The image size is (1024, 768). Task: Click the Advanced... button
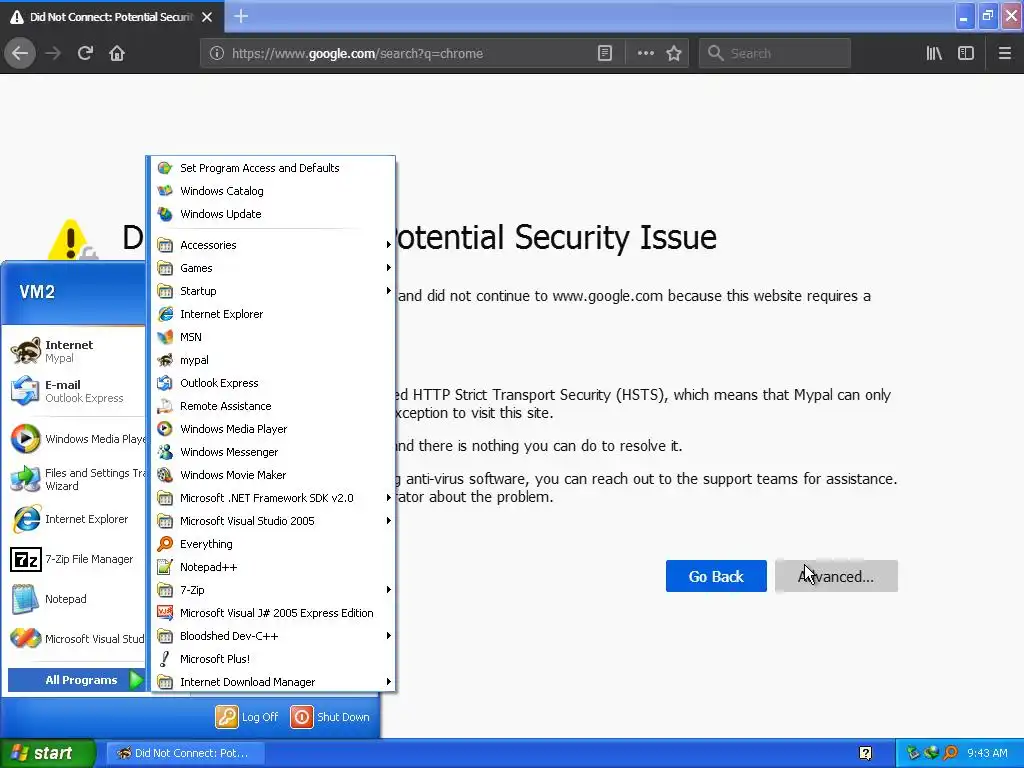836,577
